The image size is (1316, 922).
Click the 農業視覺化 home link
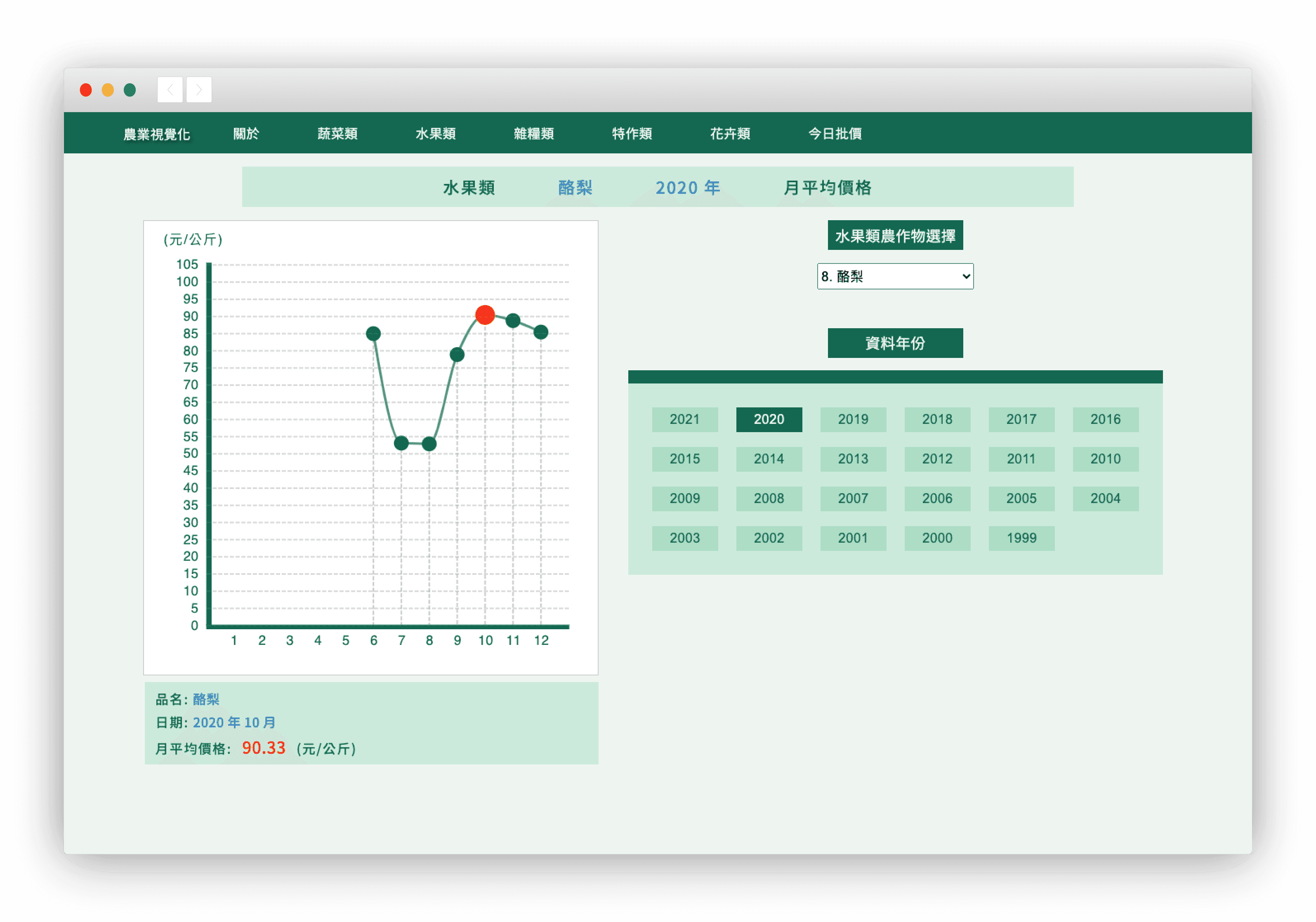pyautogui.click(x=156, y=134)
